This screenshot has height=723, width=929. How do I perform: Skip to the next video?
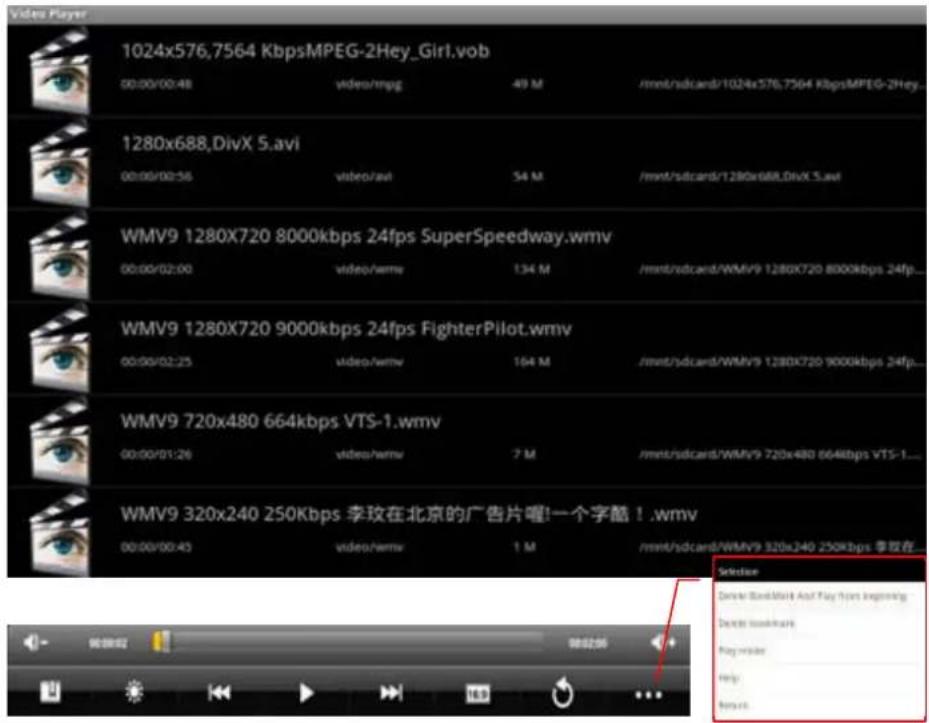391,692
